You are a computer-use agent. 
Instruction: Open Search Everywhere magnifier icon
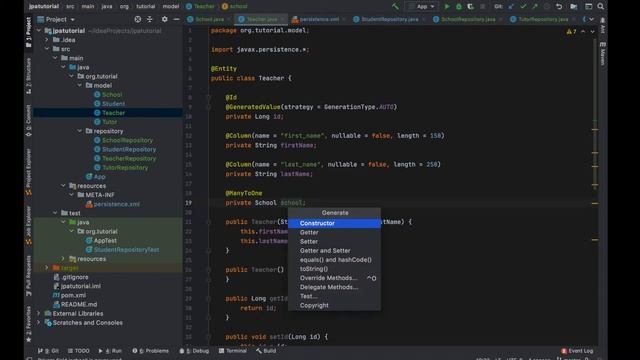coord(601,7)
